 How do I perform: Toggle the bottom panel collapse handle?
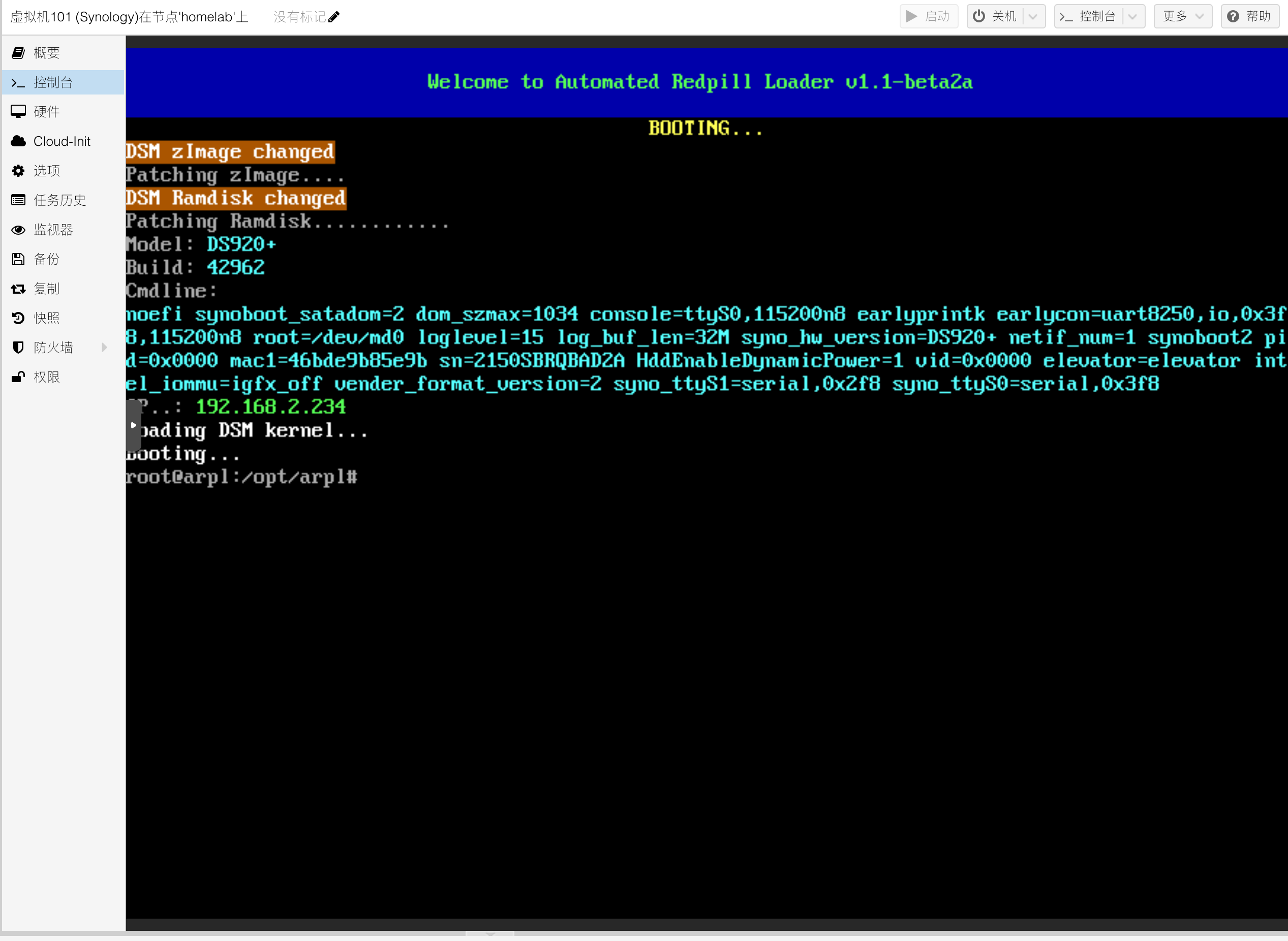click(490, 934)
